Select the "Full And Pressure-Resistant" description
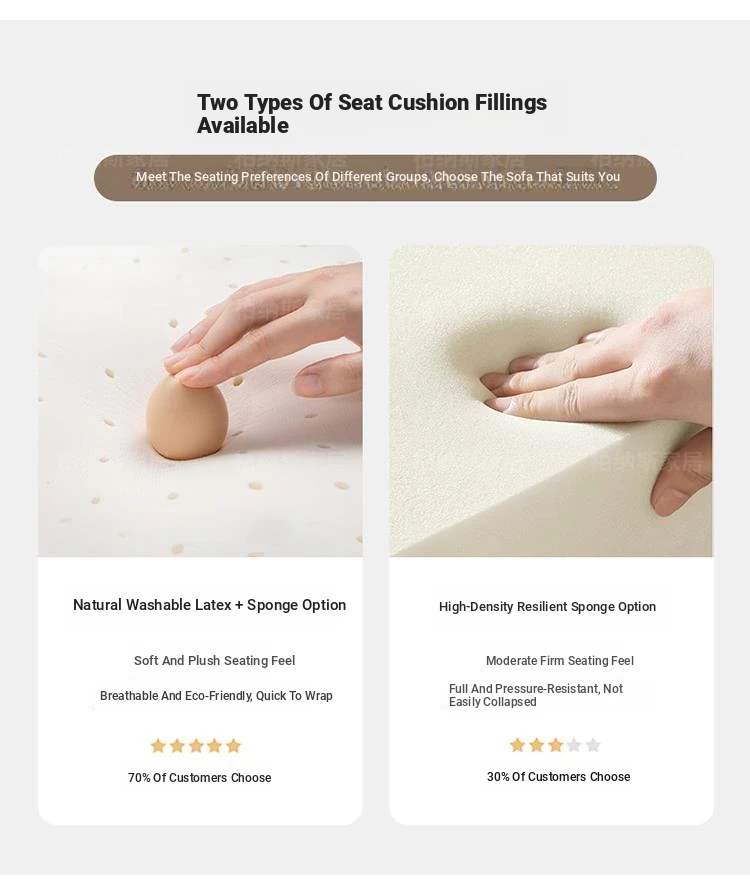The image size is (750, 893). tap(536, 695)
